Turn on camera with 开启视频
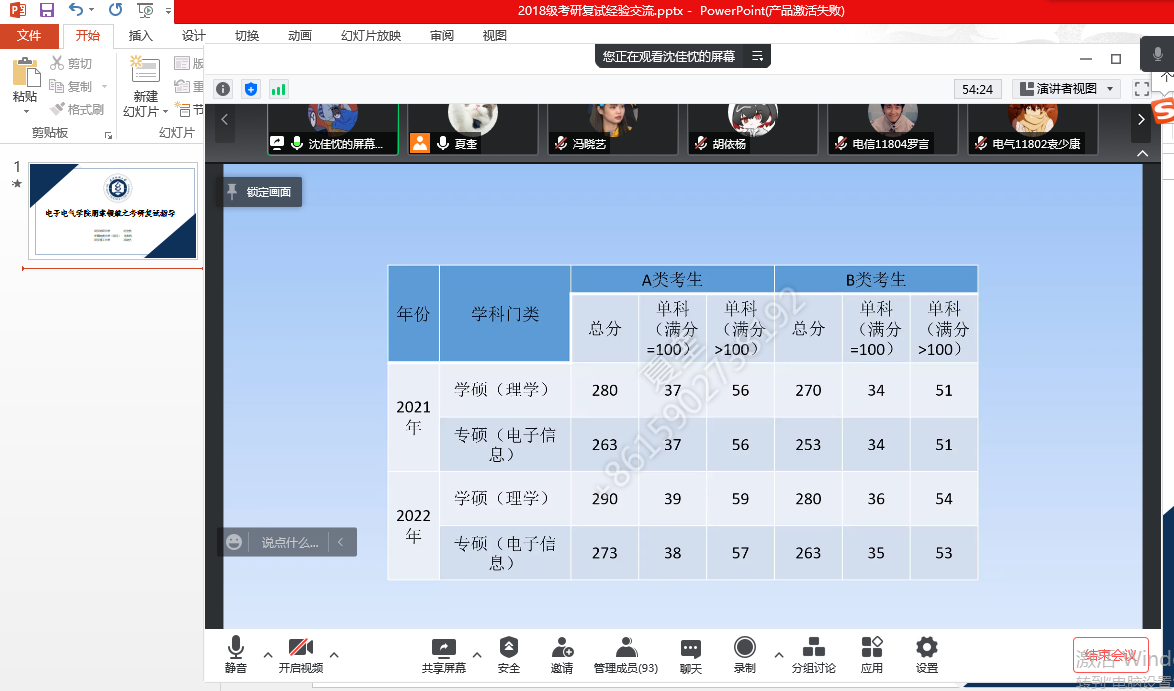 (x=300, y=648)
